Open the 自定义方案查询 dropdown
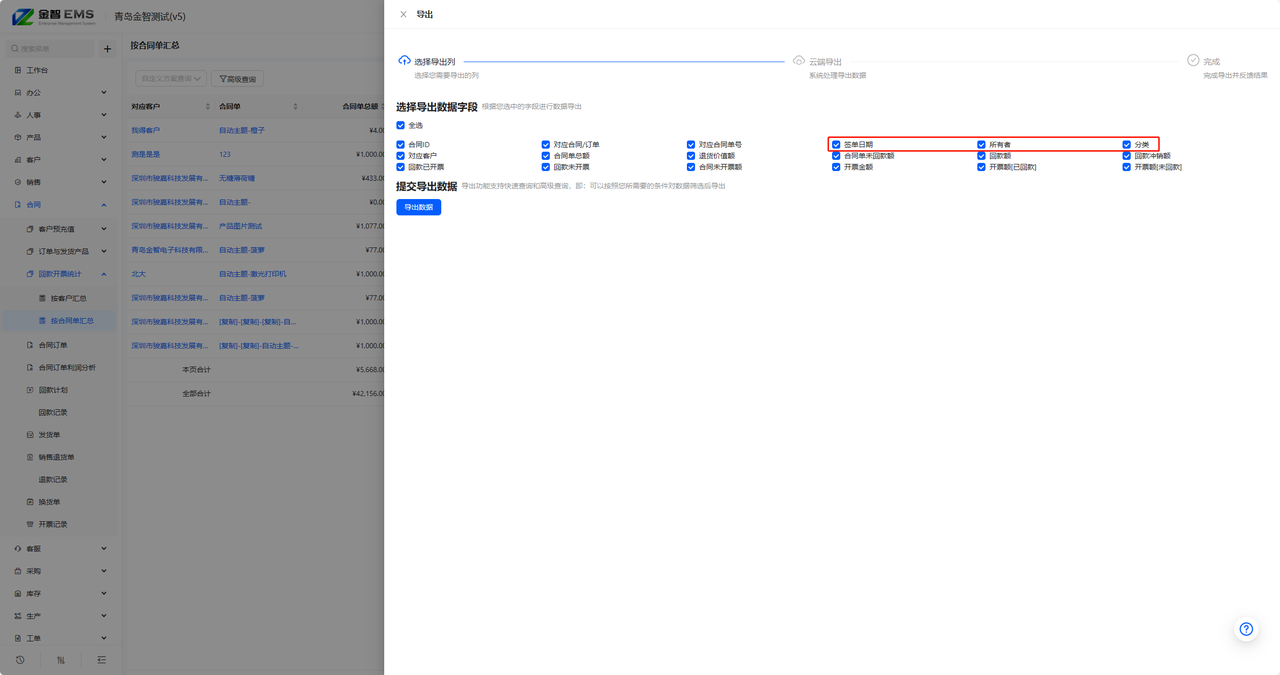Image resolution: width=1280 pixels, height=675 pixels. pyautogui.click(x=171, y=79)
